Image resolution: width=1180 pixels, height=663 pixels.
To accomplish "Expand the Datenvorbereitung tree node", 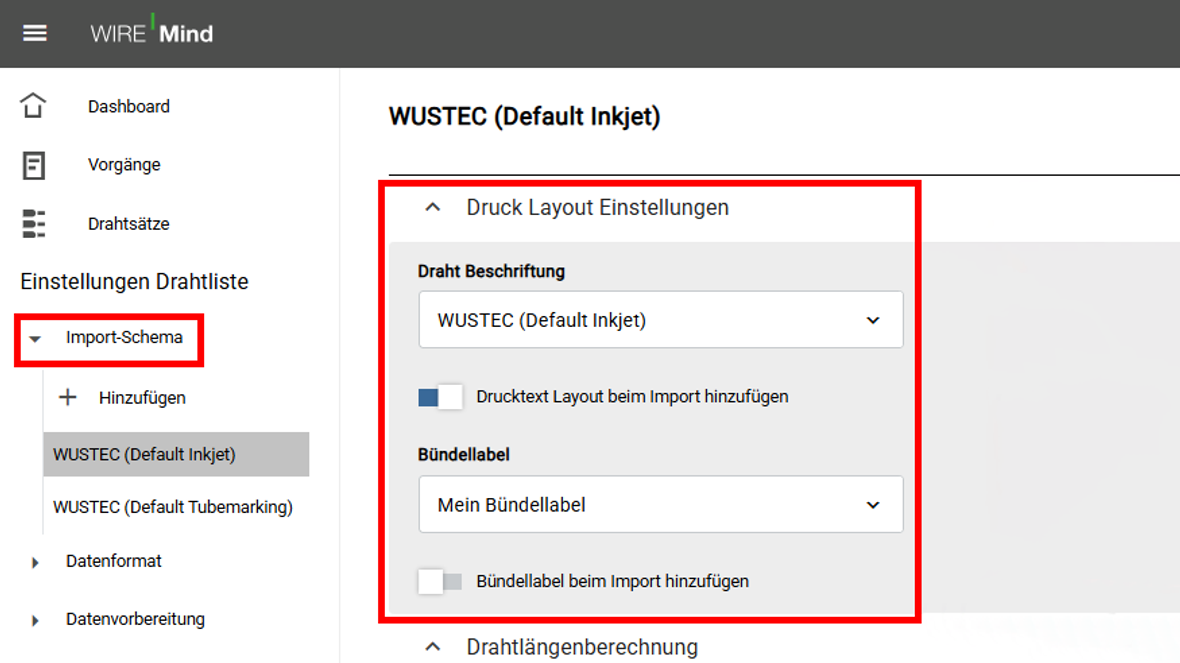I will coord(35,620).
